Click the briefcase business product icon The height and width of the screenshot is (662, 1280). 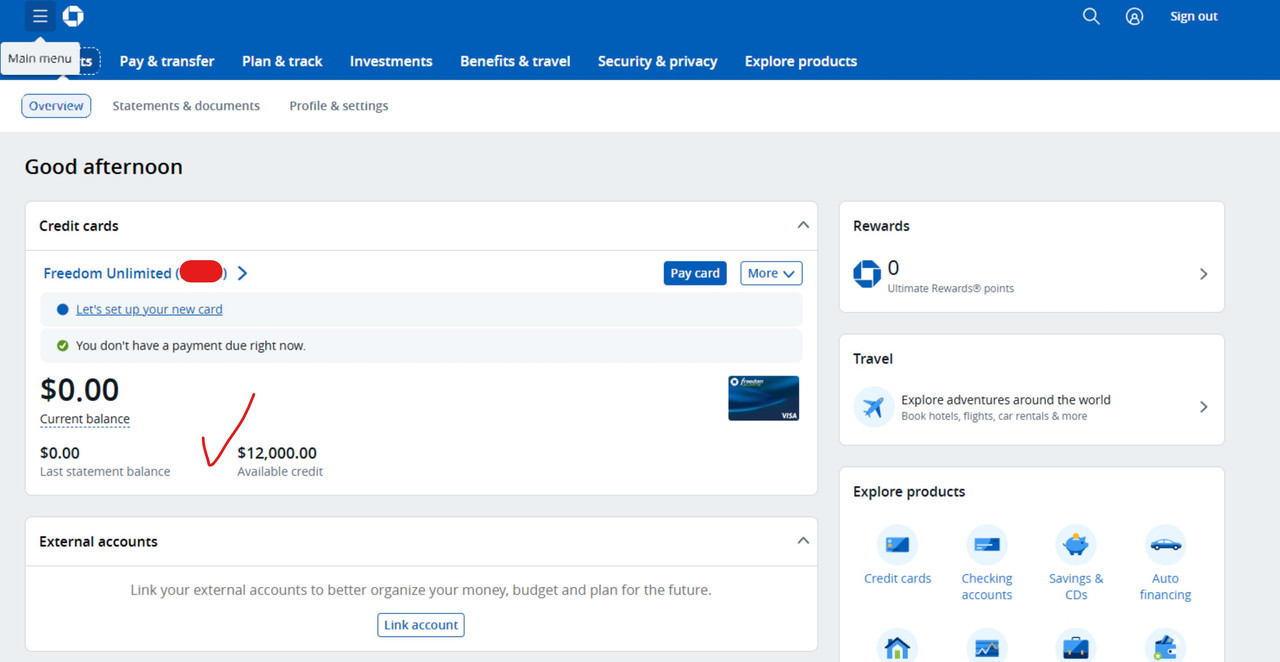point(1076,646)
